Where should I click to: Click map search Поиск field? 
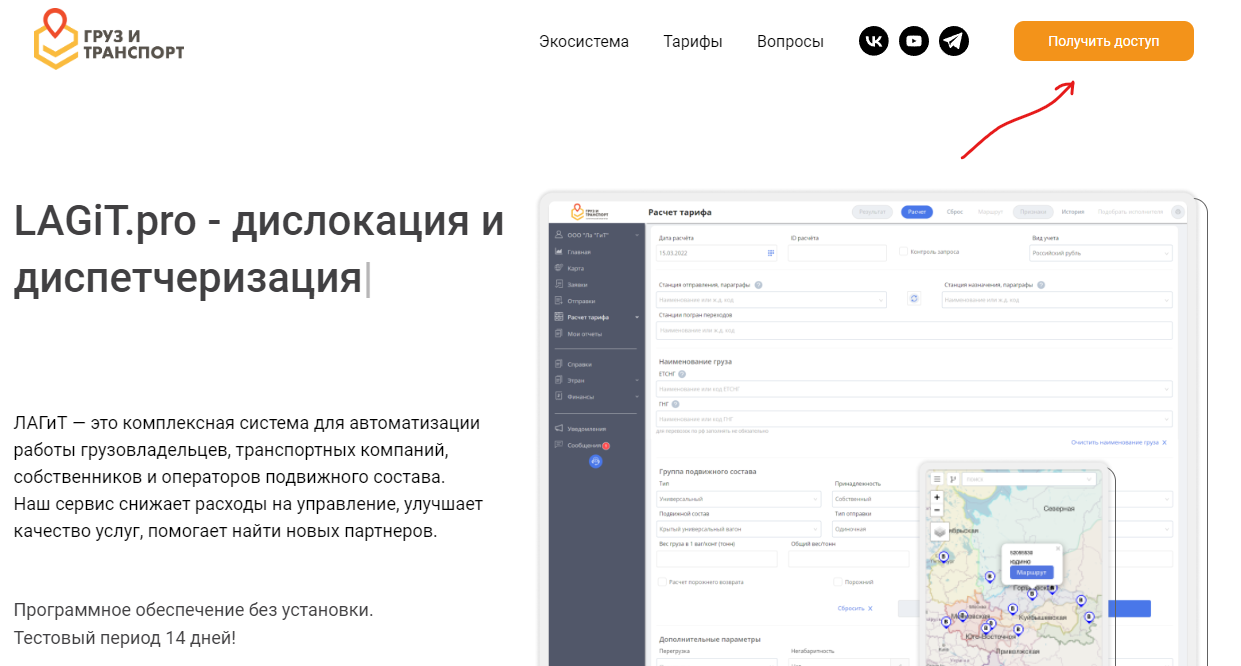coord(1029,479)
